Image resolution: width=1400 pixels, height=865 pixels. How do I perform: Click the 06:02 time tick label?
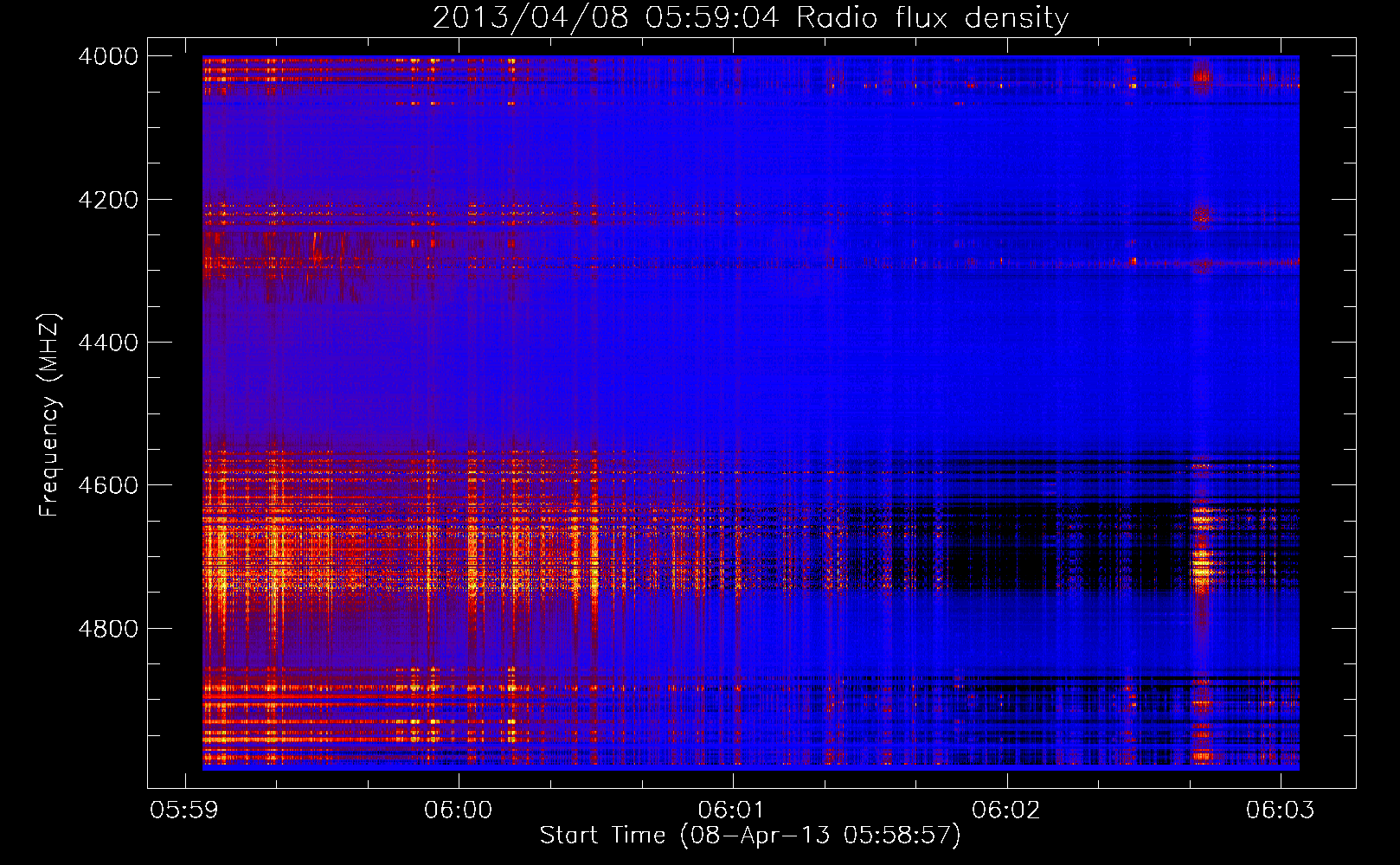[1005, 811]
